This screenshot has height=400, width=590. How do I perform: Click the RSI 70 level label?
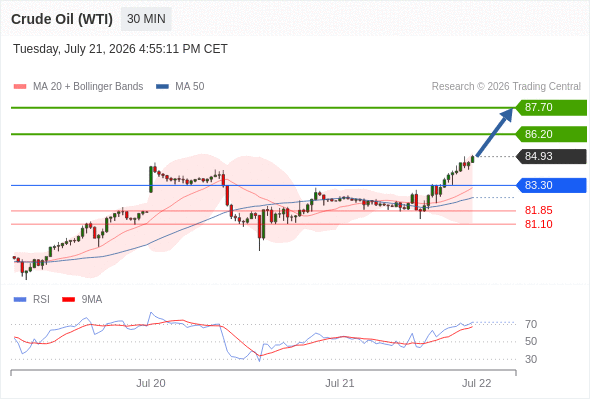click(x=531, y=324)
